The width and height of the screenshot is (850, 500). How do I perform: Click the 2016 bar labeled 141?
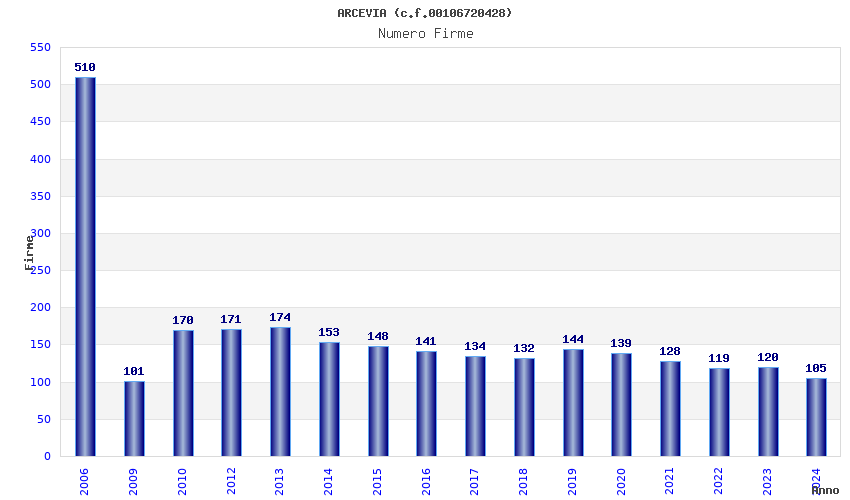click(426, 404)
